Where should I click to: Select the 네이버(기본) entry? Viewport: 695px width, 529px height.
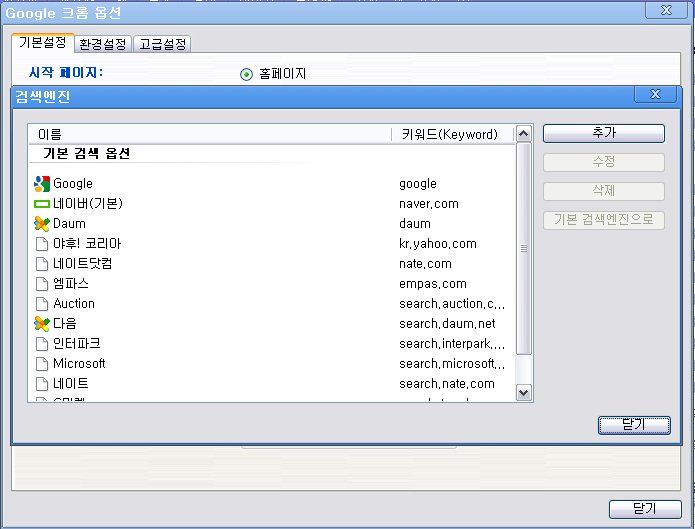(88, 204)
